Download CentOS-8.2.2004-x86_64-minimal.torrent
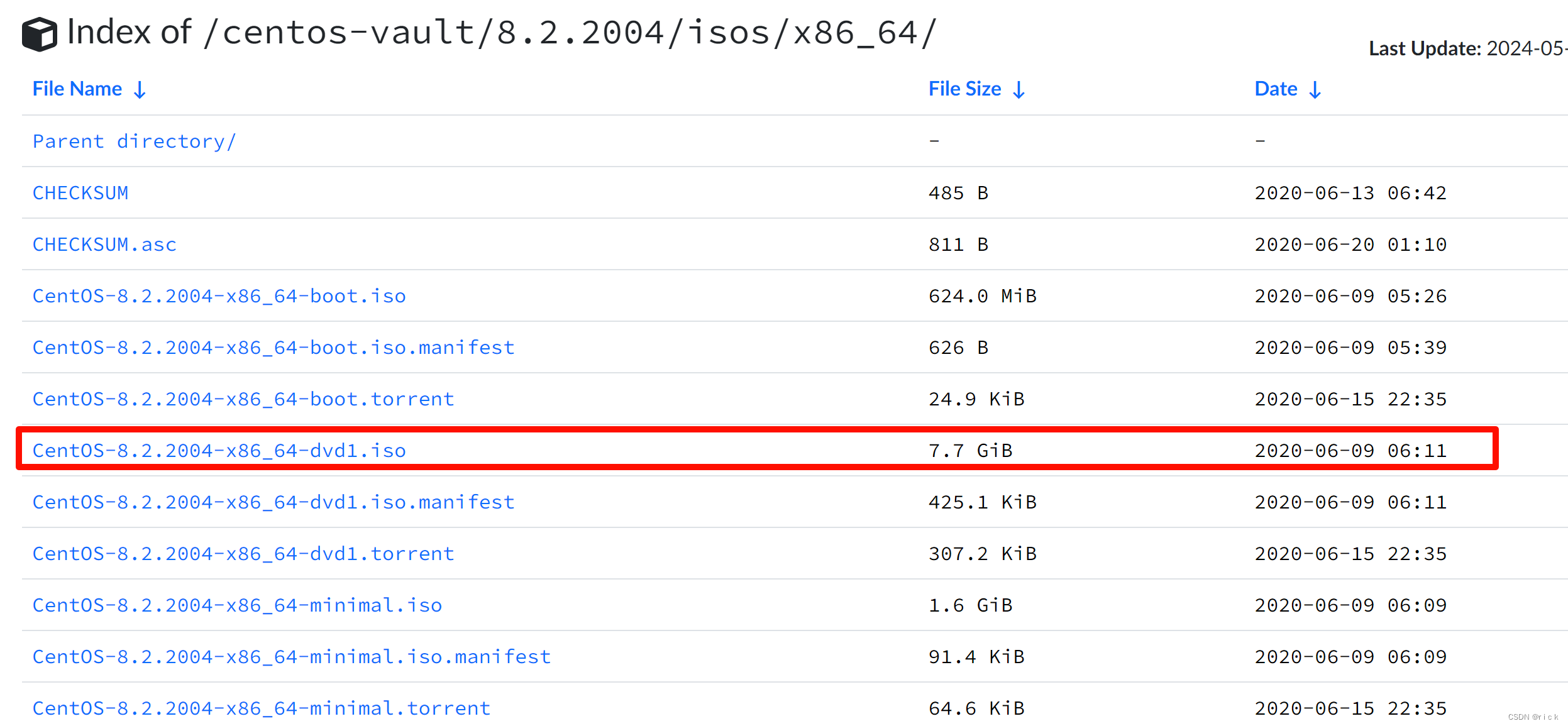The image size is (1568, 726). point(262,708)
